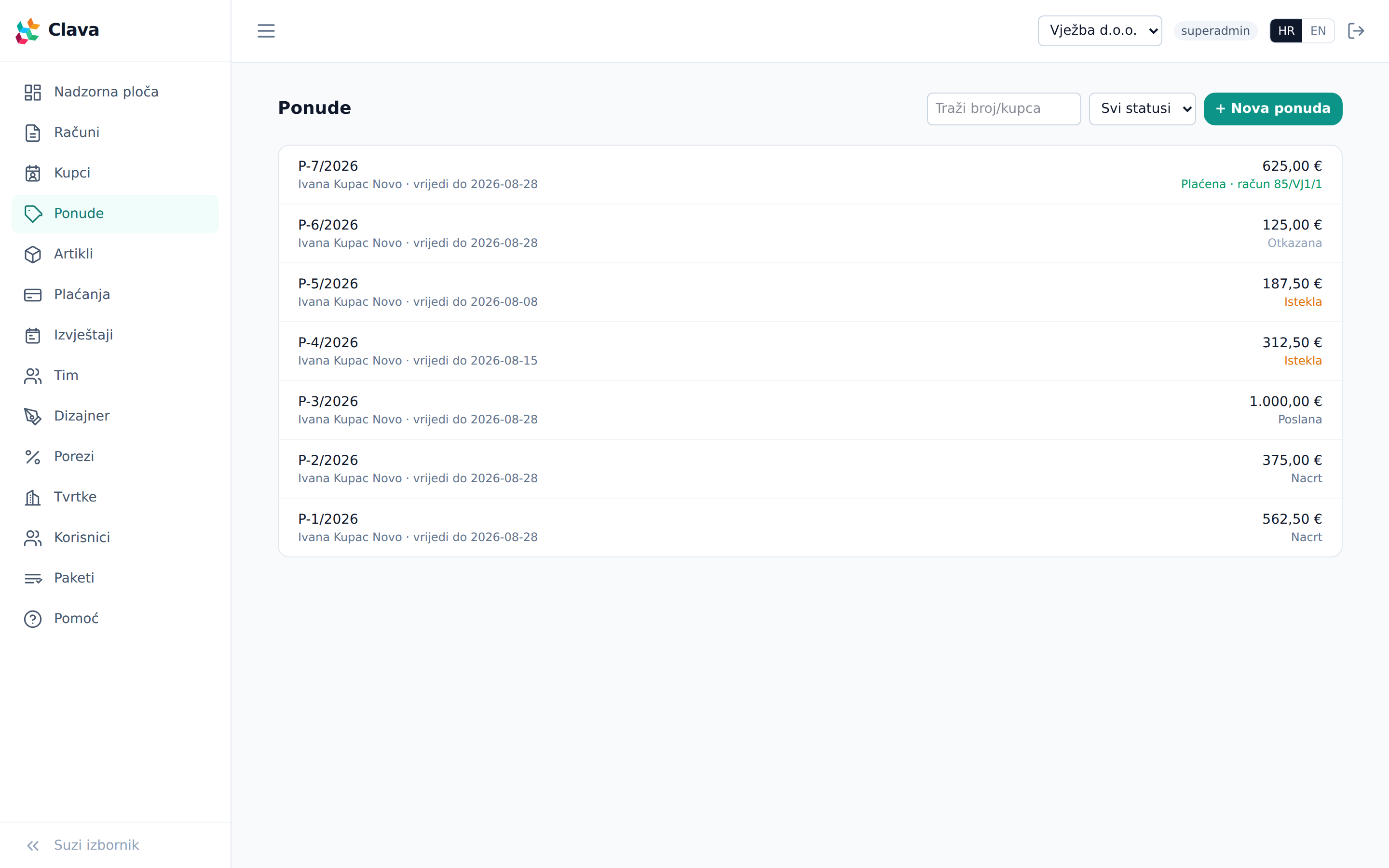Select Artikli menu entry
Image resolution: width=1389 pixels, height=868 pixels.
click(115, 254)
